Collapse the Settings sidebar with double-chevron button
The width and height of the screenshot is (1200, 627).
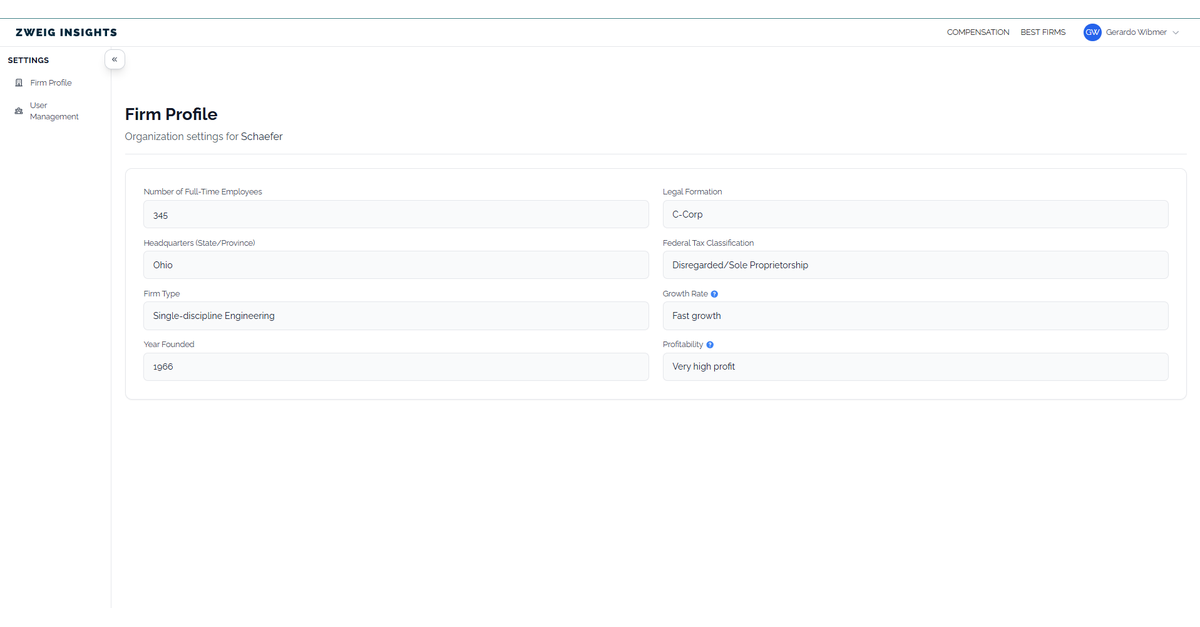tap(114, 59)
